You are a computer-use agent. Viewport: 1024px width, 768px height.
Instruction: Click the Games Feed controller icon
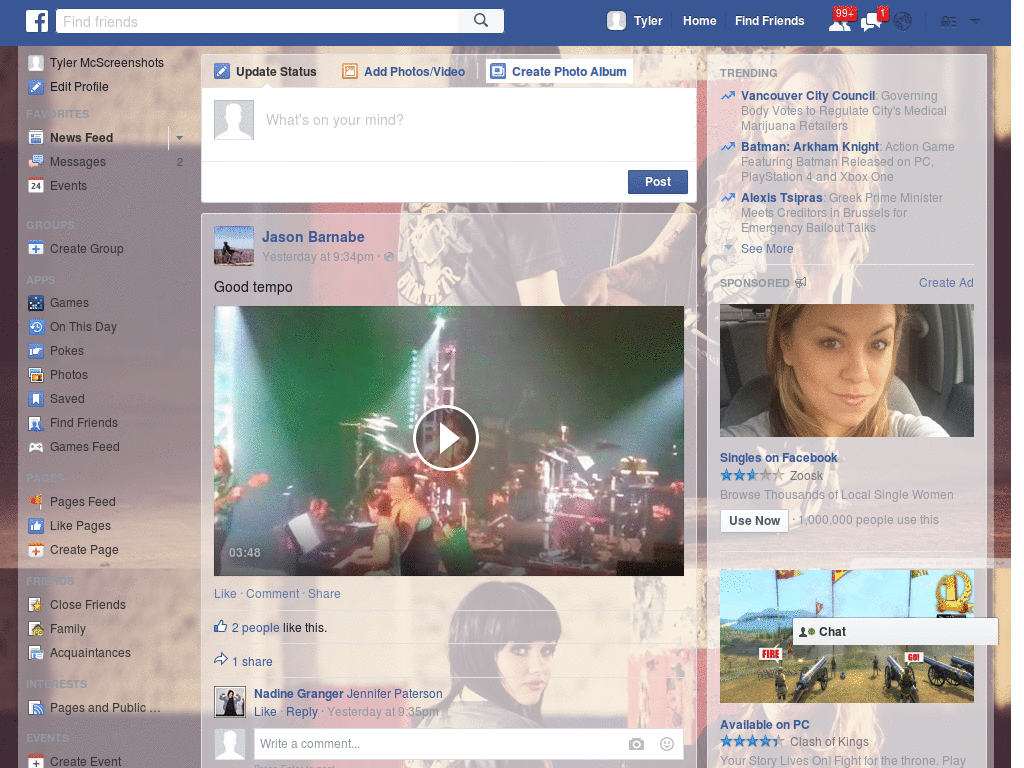tap(36, 447)
